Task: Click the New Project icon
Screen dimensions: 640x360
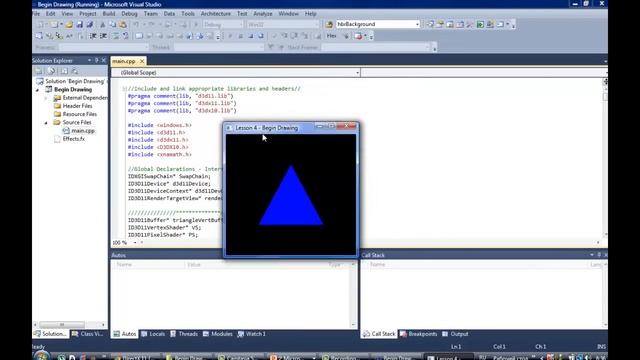Action: point(41,24)
